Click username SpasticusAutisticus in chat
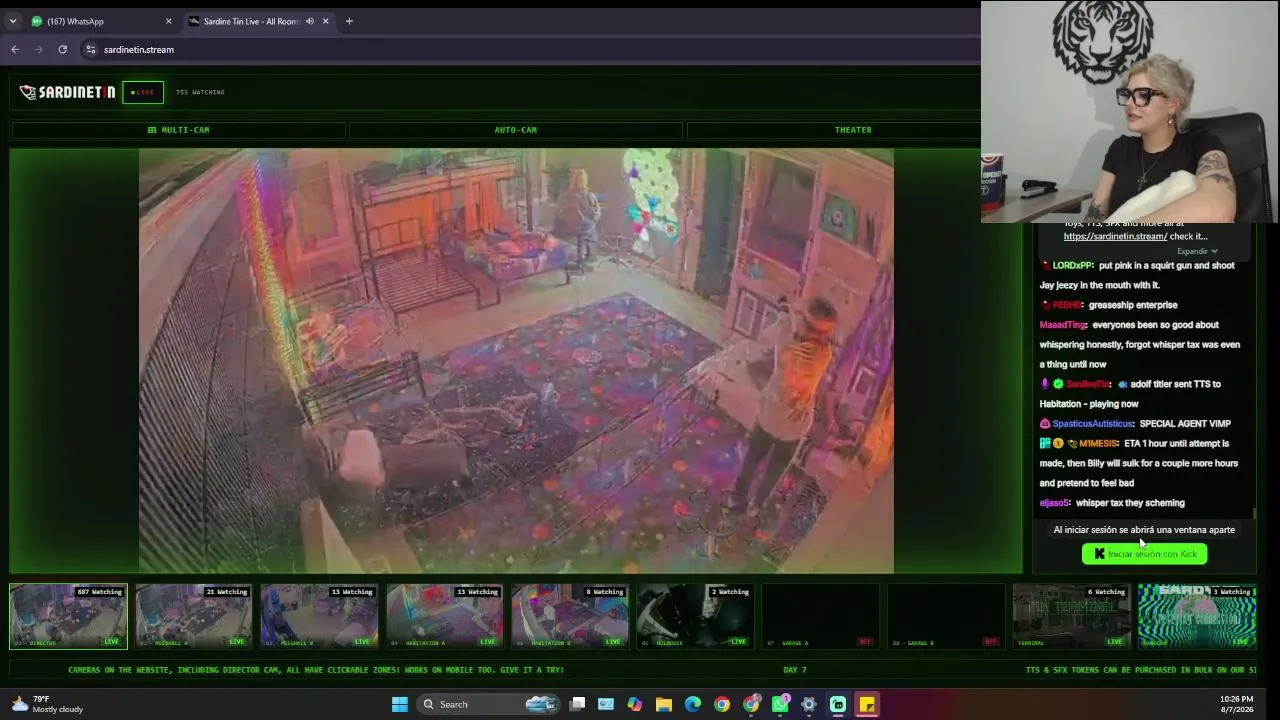 click(x=1093, y=424)
